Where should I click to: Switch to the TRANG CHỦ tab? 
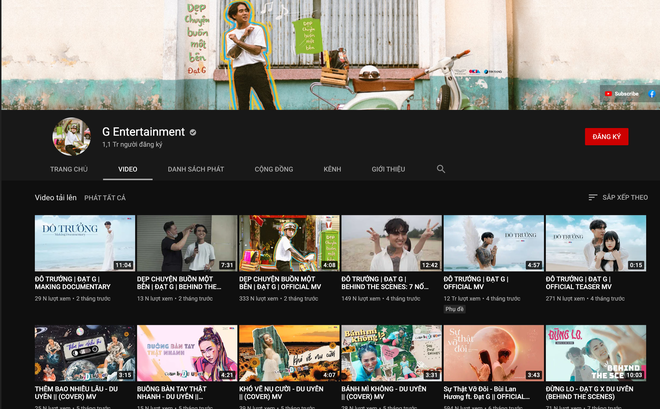coord(69,169)
